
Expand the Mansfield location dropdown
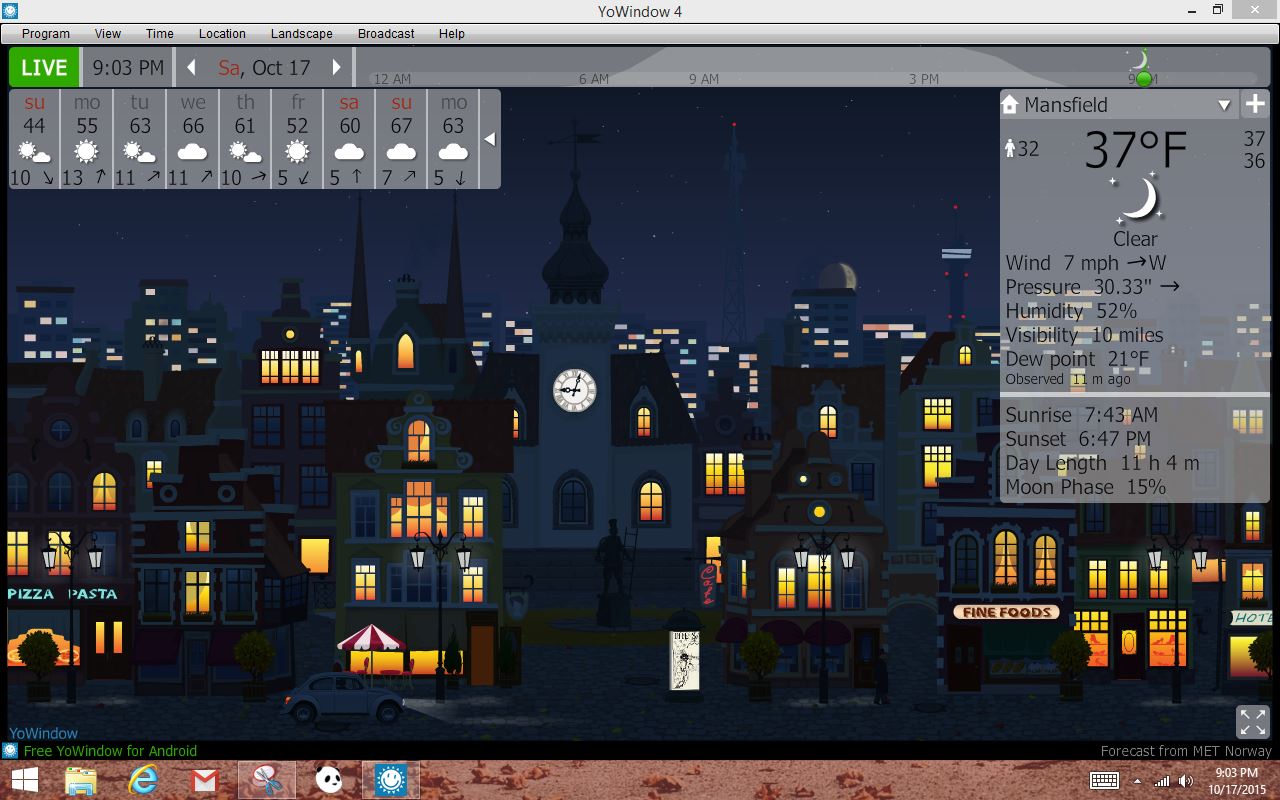coord(1224,105)
